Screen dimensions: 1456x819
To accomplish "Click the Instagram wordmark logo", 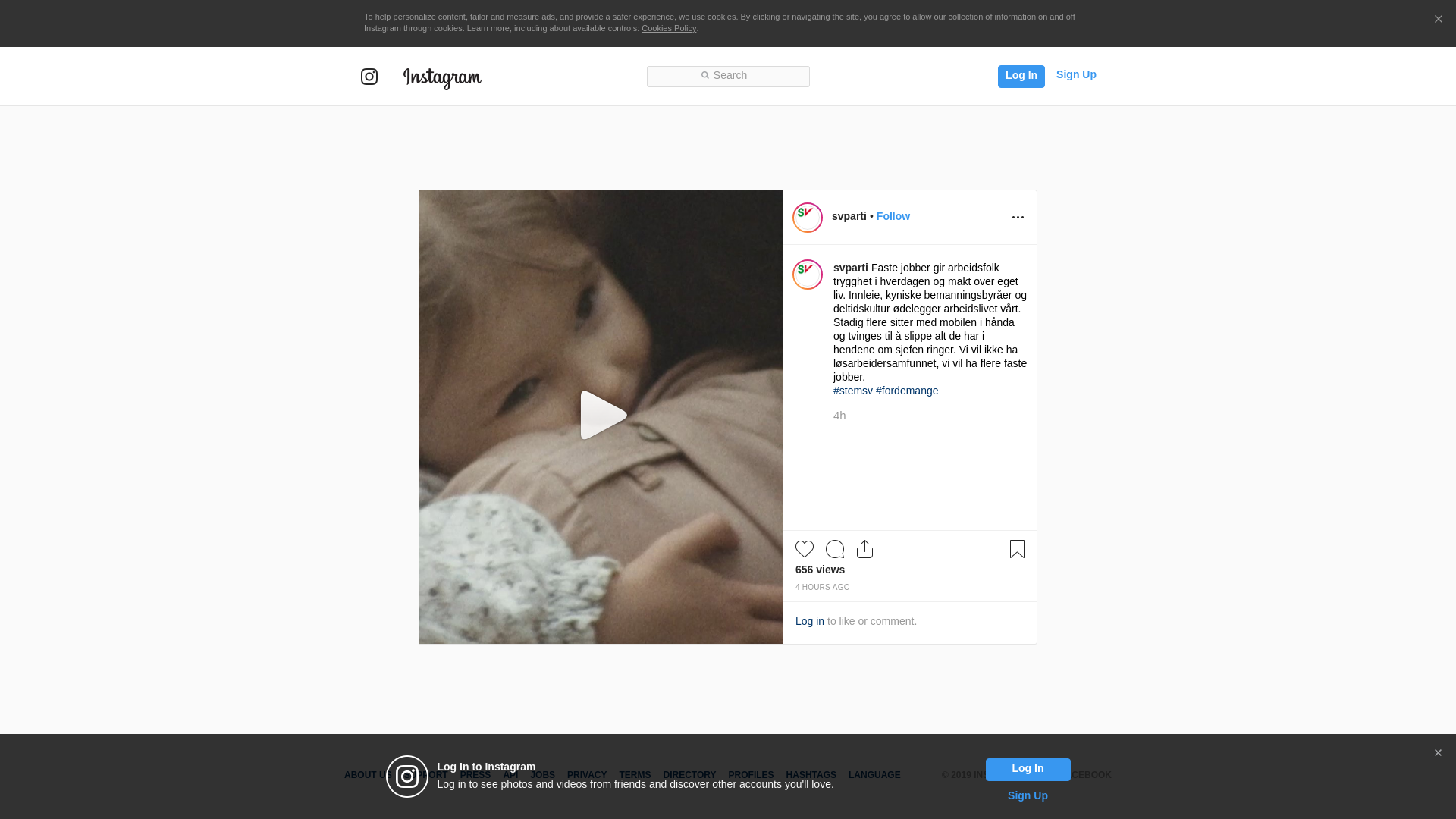I will click(x=442, y=78).
